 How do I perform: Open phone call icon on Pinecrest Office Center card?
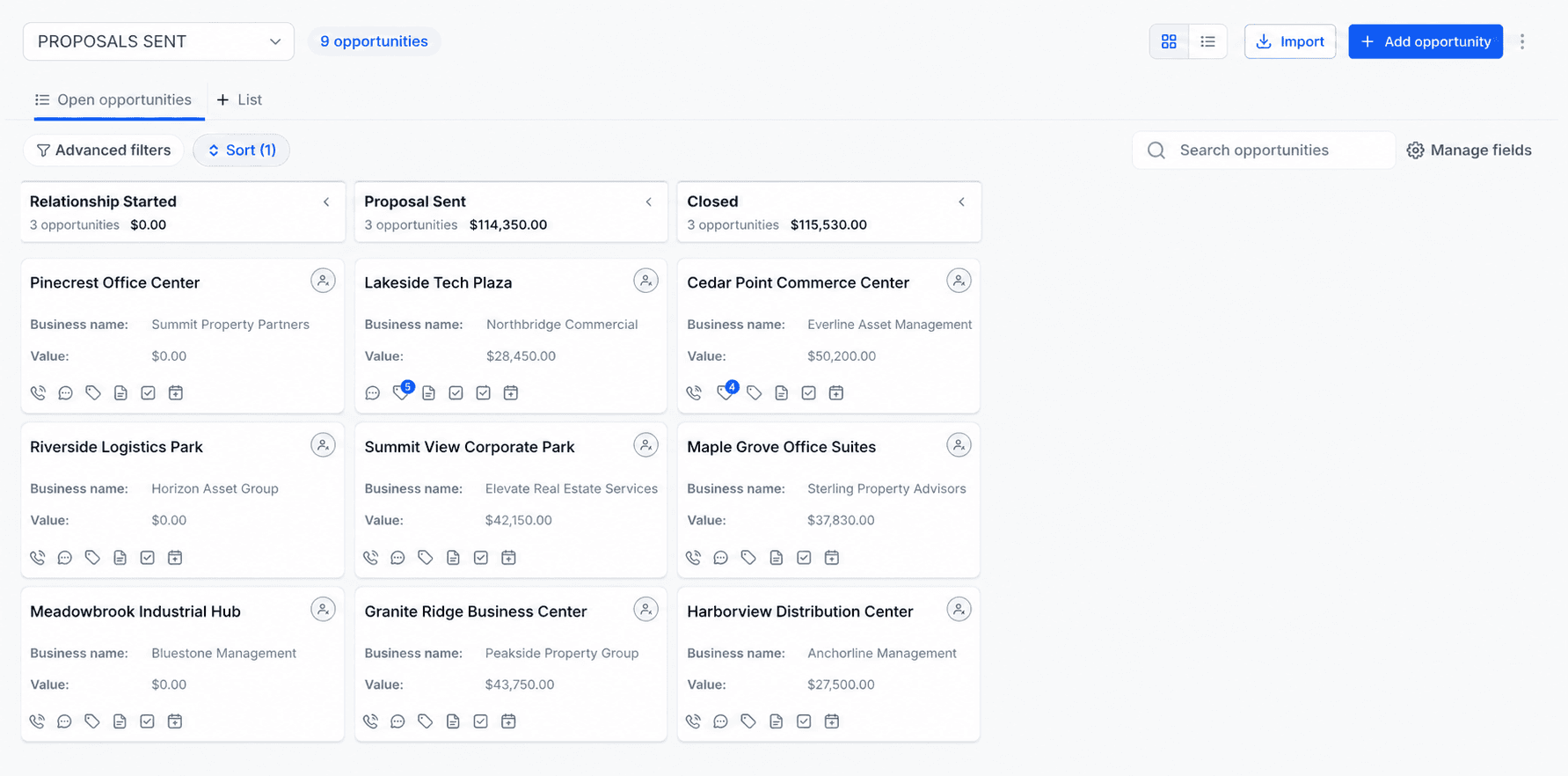(x=38, y=393)
